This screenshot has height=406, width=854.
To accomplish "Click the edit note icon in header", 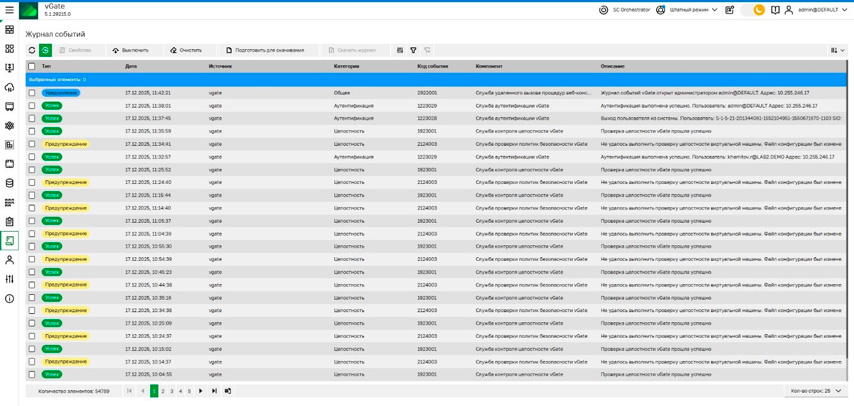I will [x=730, y=10].
